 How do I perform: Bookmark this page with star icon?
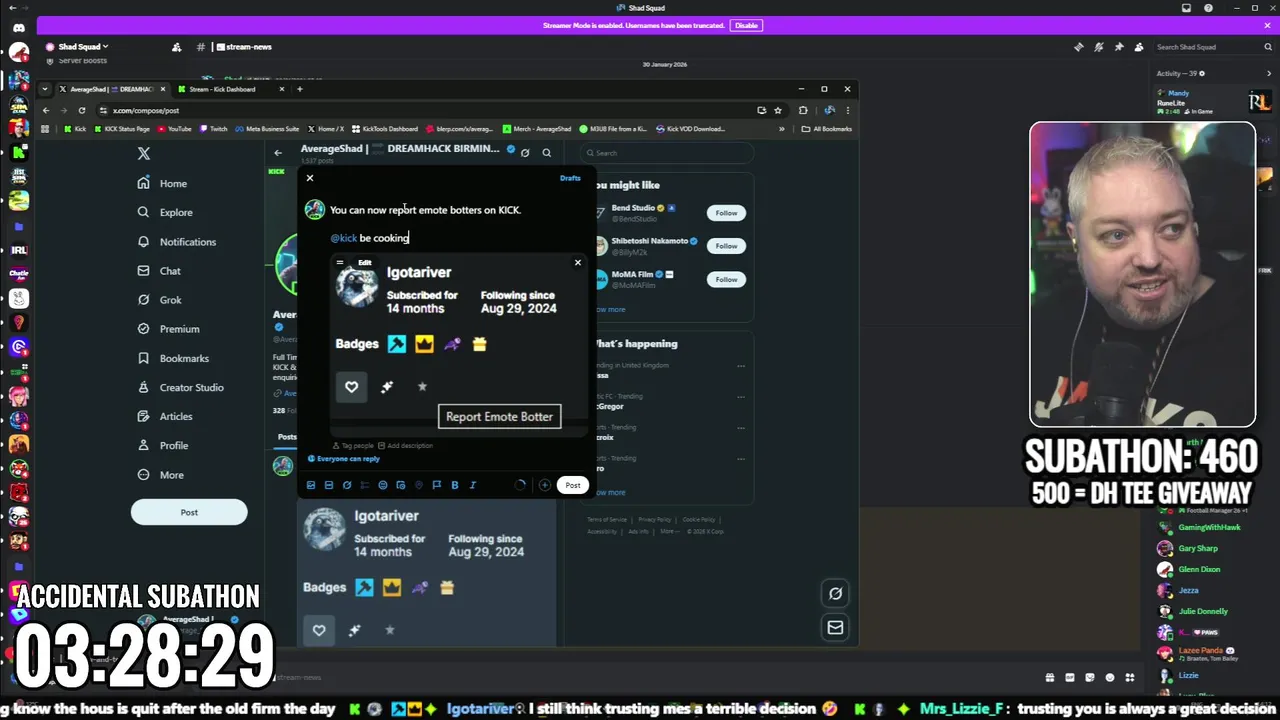(779, 110)
